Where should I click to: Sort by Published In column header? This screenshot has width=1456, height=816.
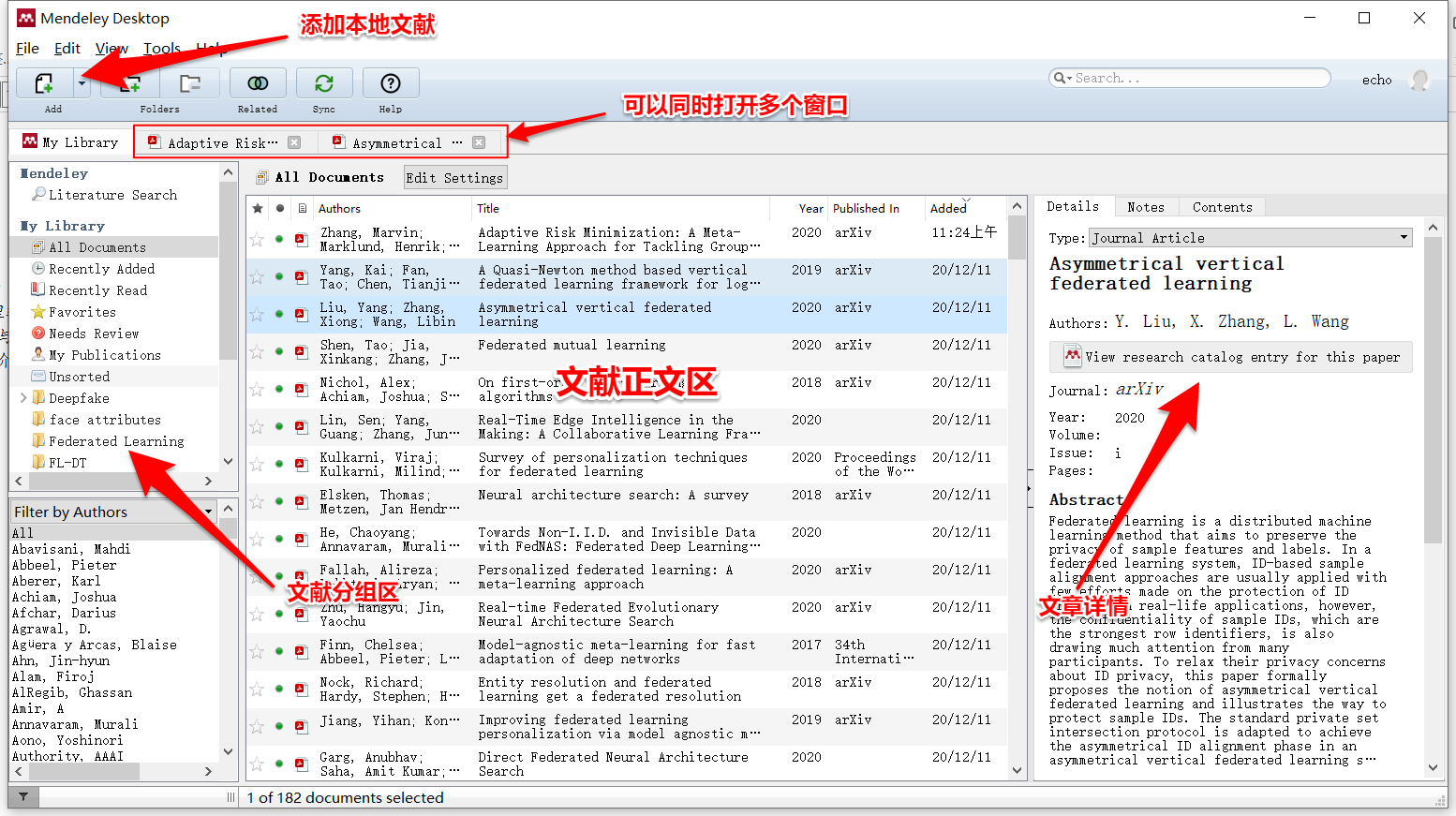tap(866, 208)
